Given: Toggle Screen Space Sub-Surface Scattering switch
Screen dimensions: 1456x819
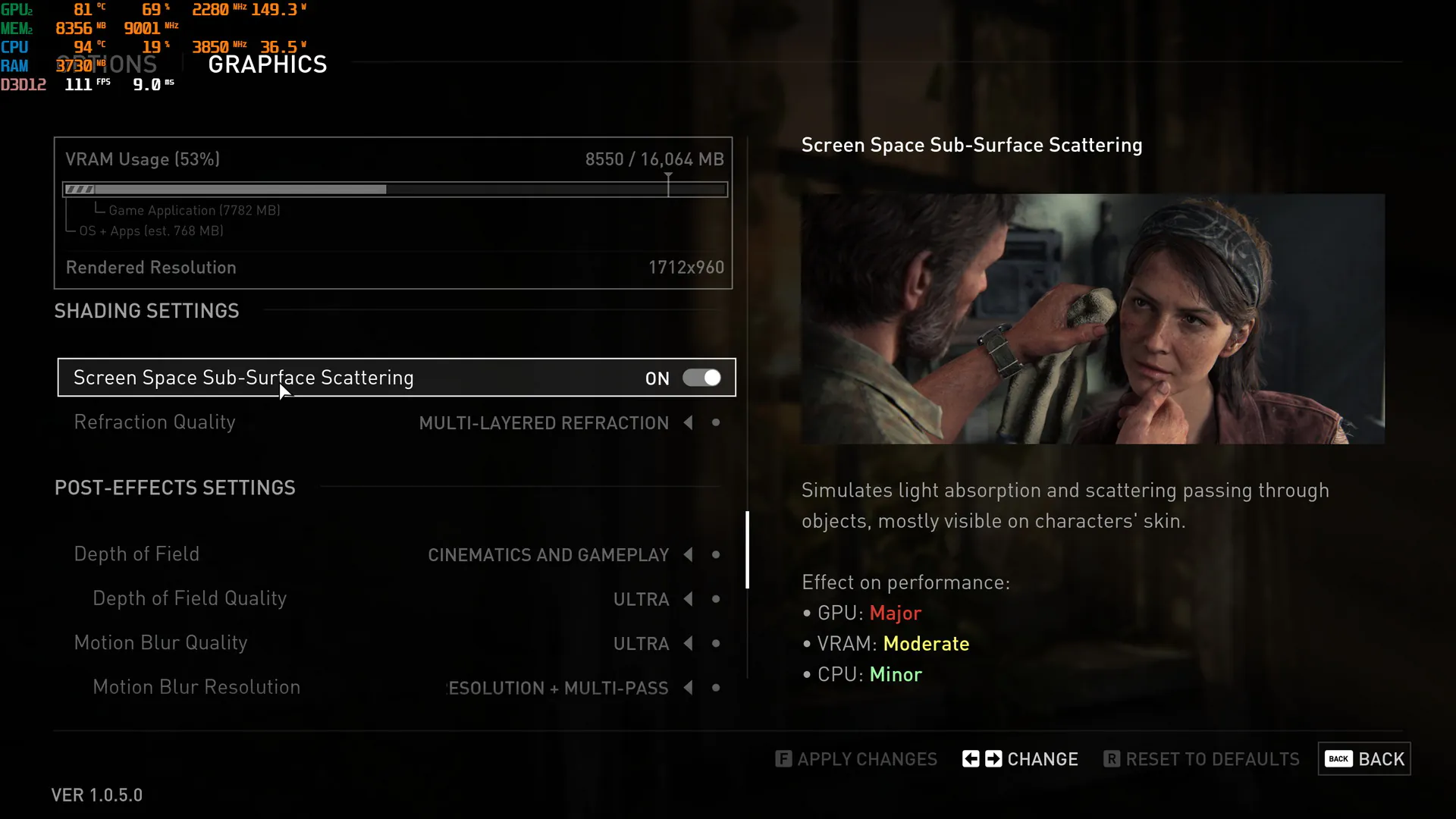Looking at the screenshot, I should pos(701,378).
